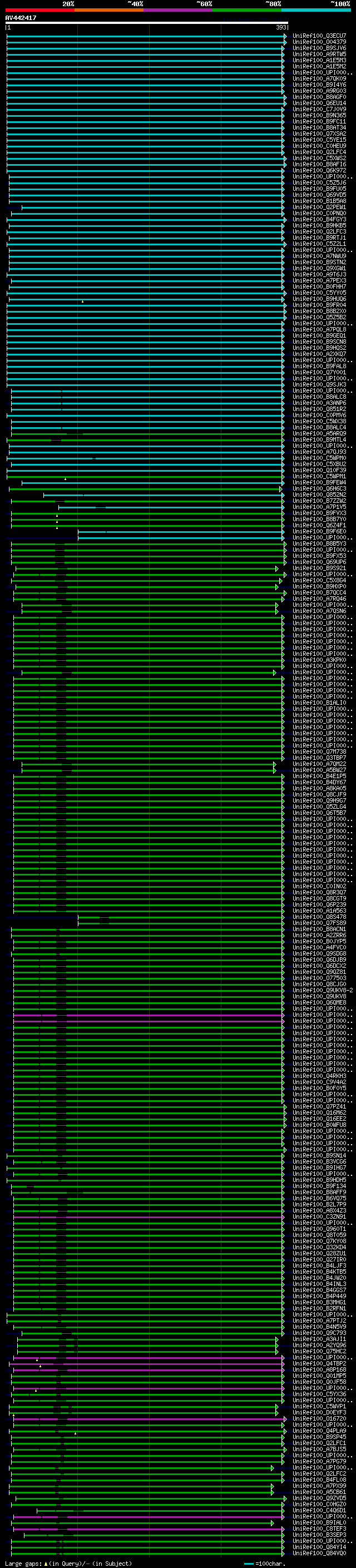Select hit UniRef100_B9I4Y6
The width and height of the screenshot is (356, 1568).
319,85
